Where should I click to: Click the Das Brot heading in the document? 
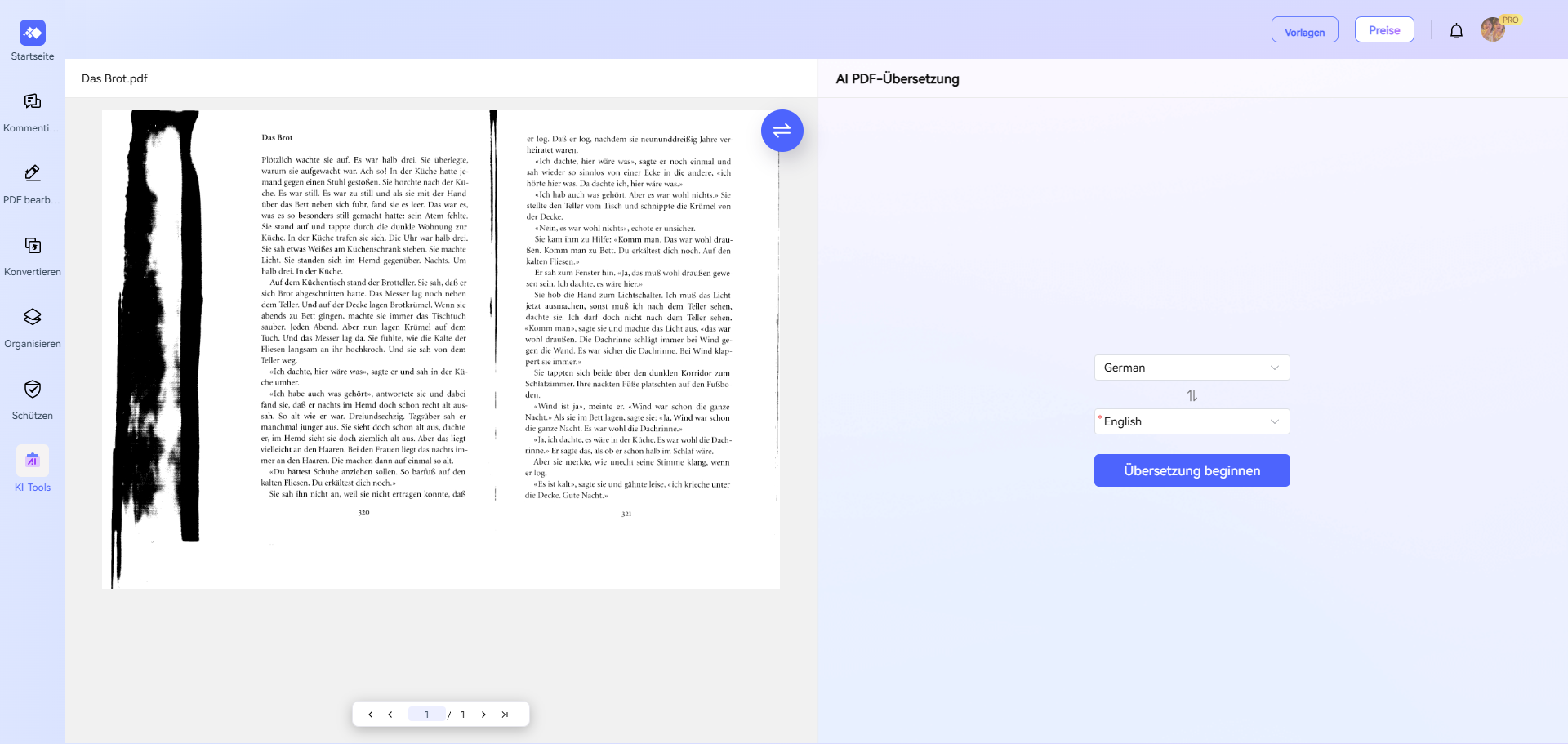[x=277, y=138]
